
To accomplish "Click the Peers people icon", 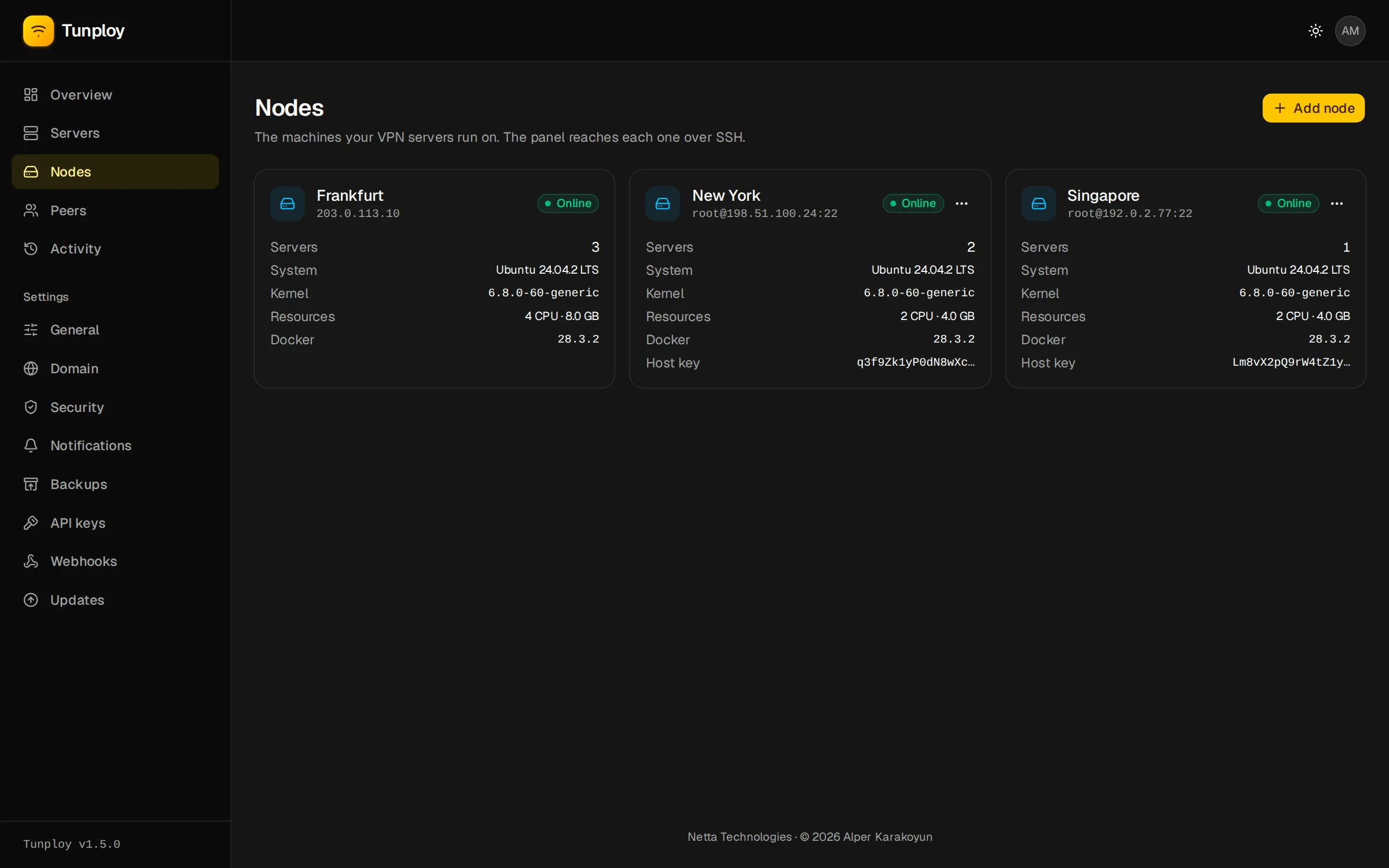I will pyautogui.click(x=31, y=211).
